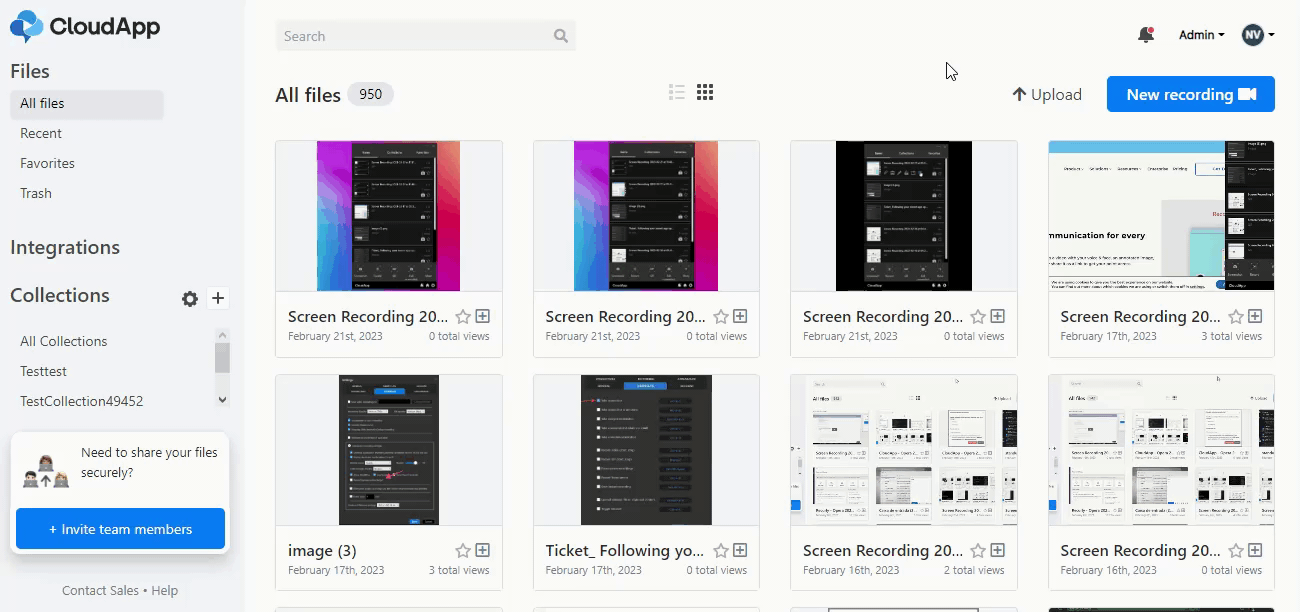Click the 950 file count badge
Screen dimensions: 1300x612
[x=371, y=94]
